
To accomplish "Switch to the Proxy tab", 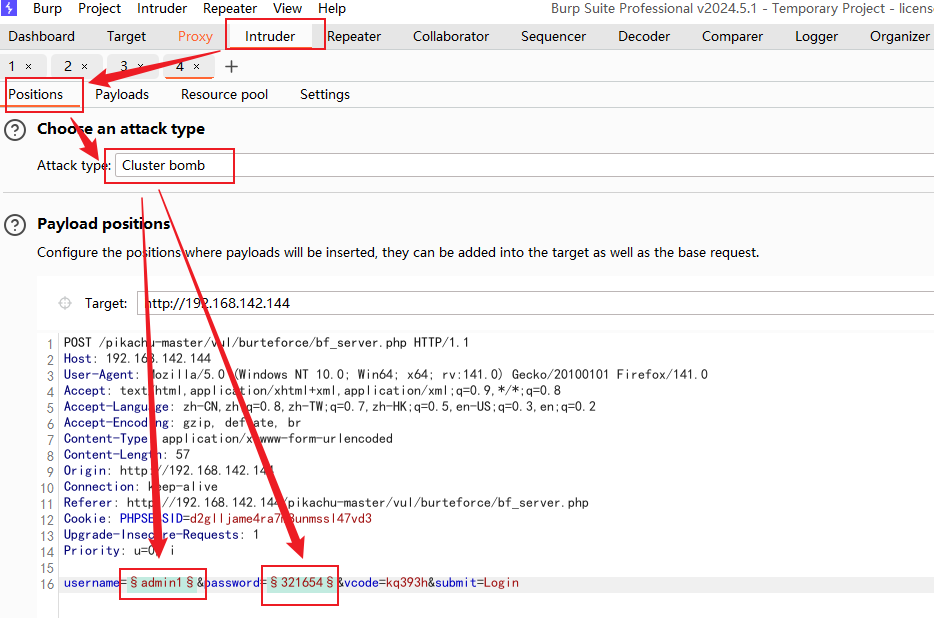I will (x=195, y=36).
